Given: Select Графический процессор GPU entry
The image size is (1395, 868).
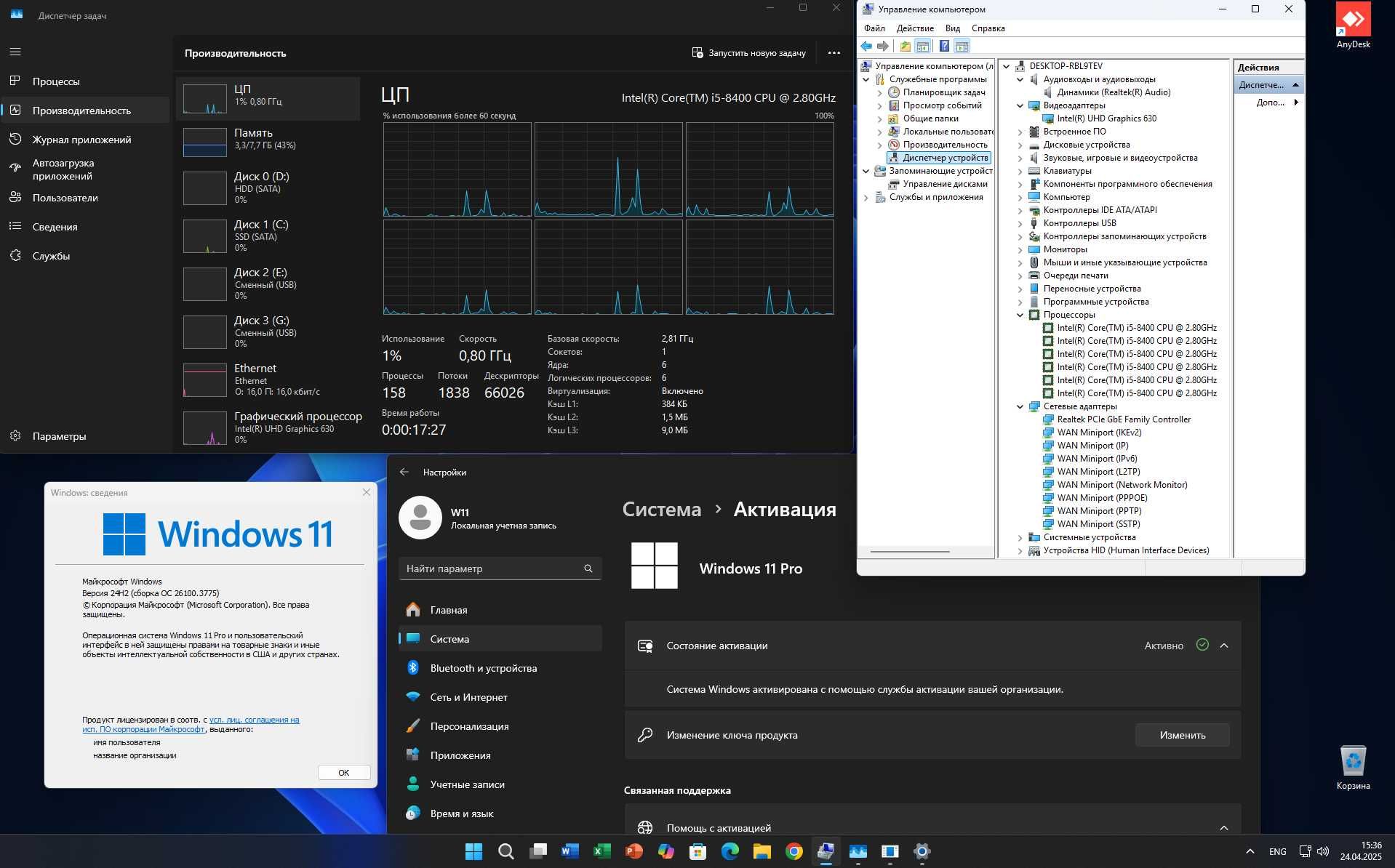Looking at the screenshot, I should [x=268, y=427].
